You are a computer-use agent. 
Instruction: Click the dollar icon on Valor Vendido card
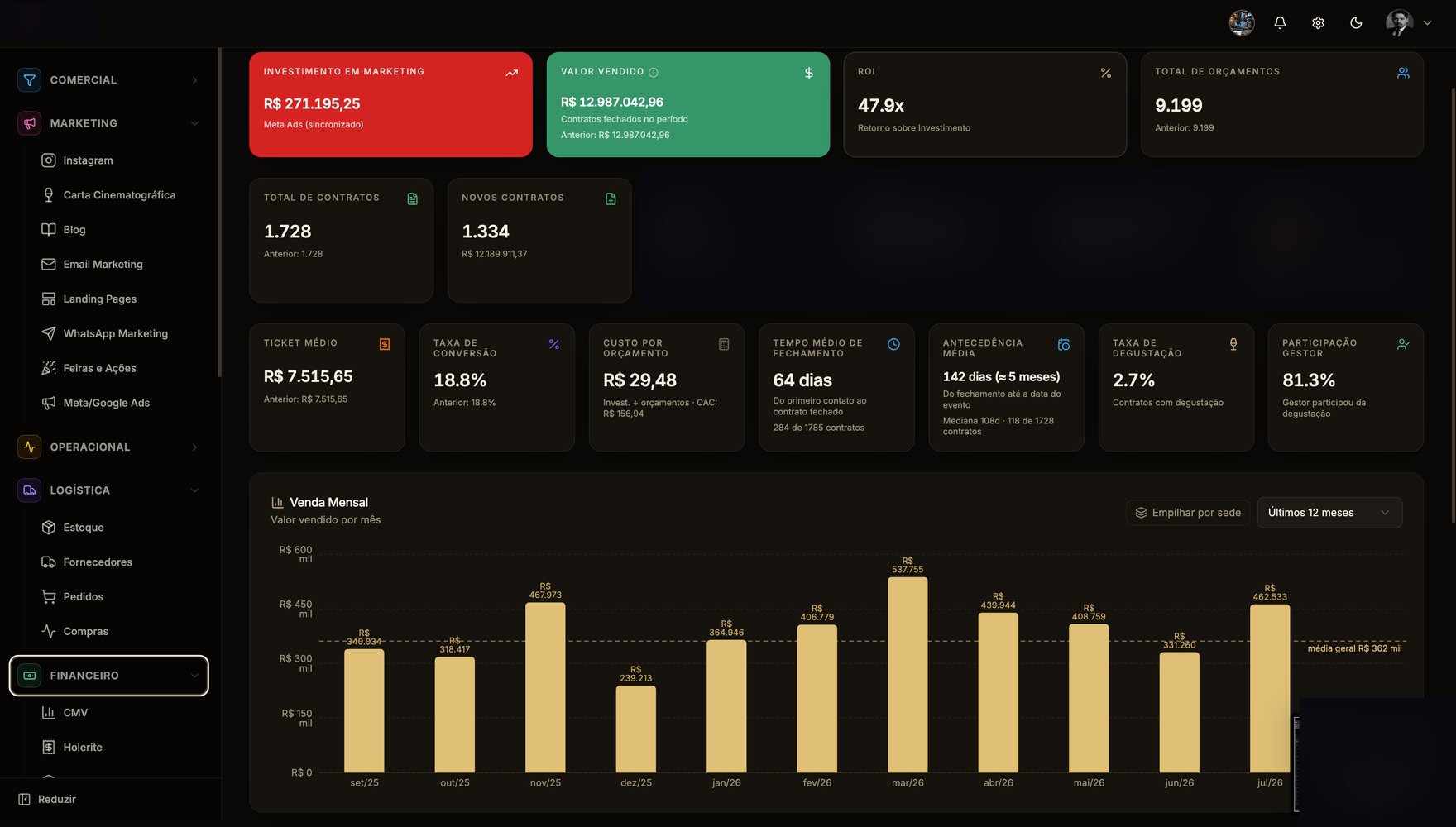[x=809, y=73]
